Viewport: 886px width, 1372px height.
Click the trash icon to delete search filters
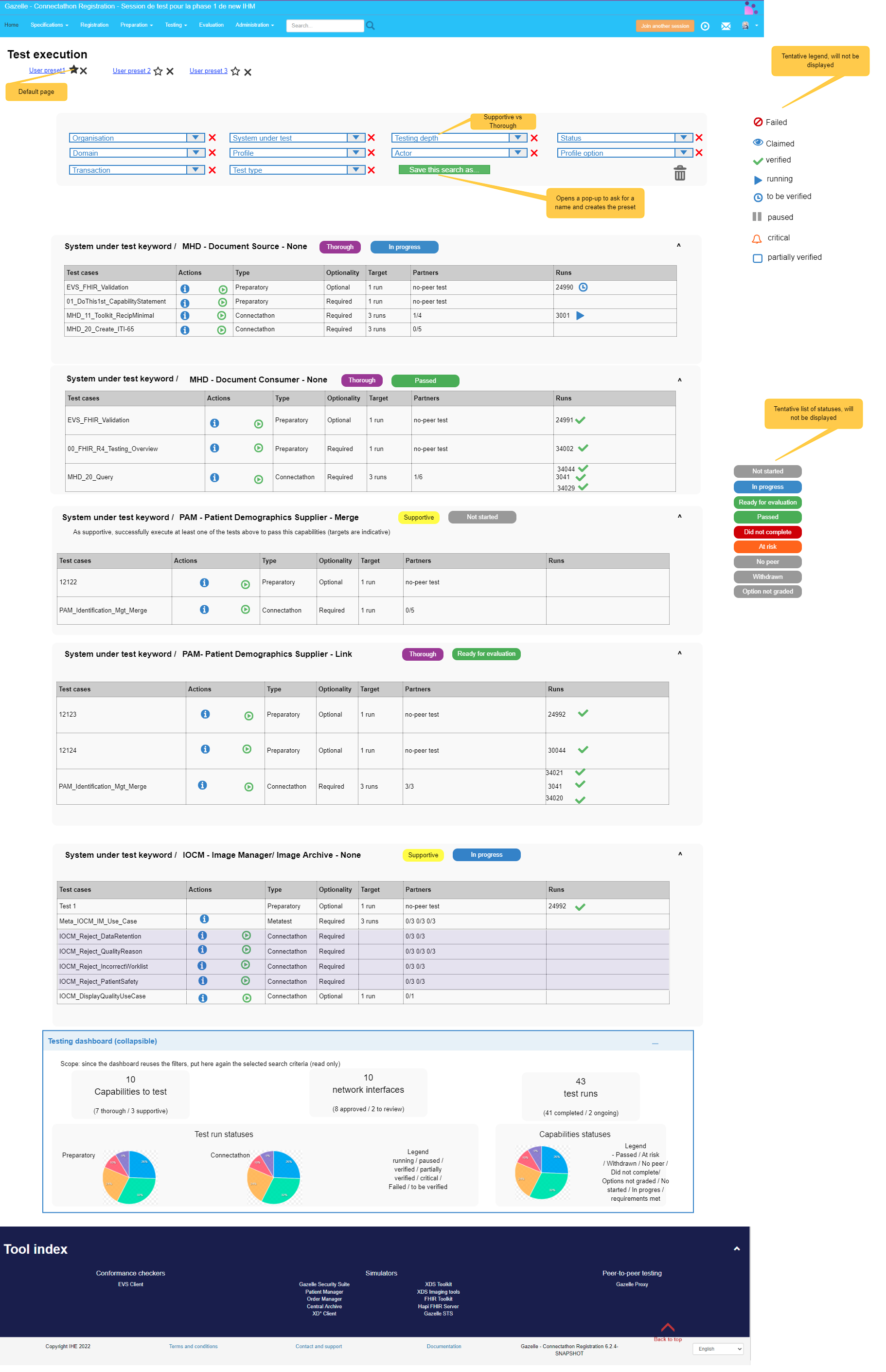(x=680, y=173)
